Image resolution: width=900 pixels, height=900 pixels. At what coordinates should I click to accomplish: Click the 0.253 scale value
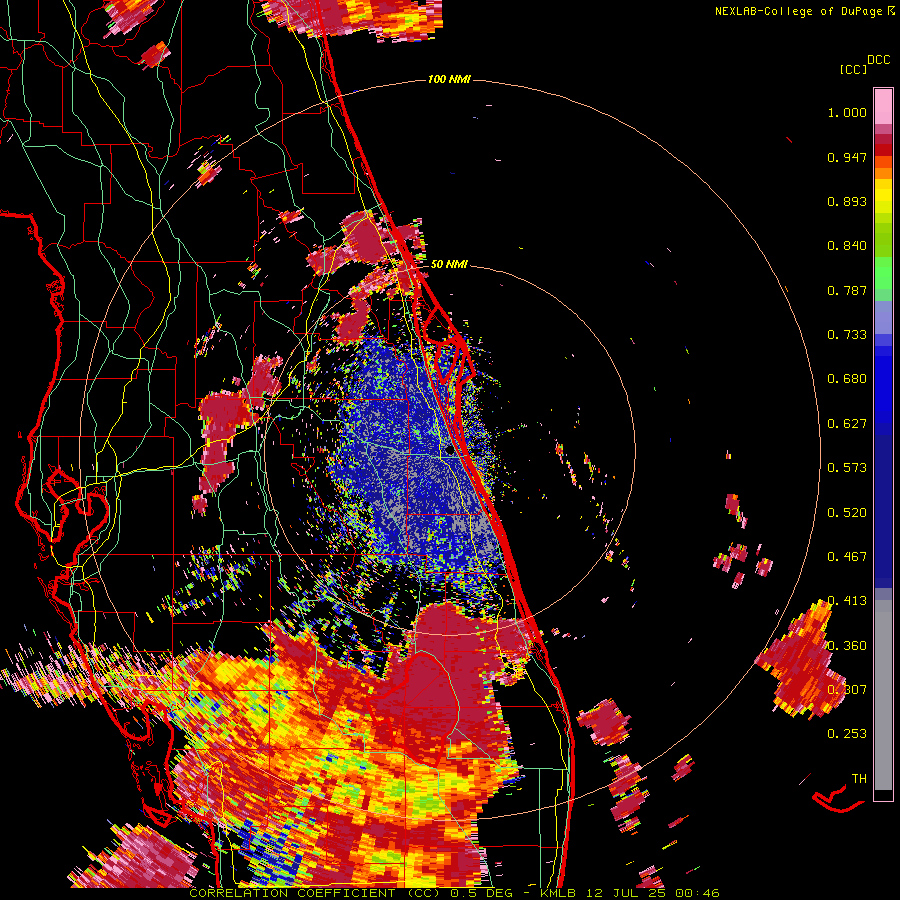(847, 734)
